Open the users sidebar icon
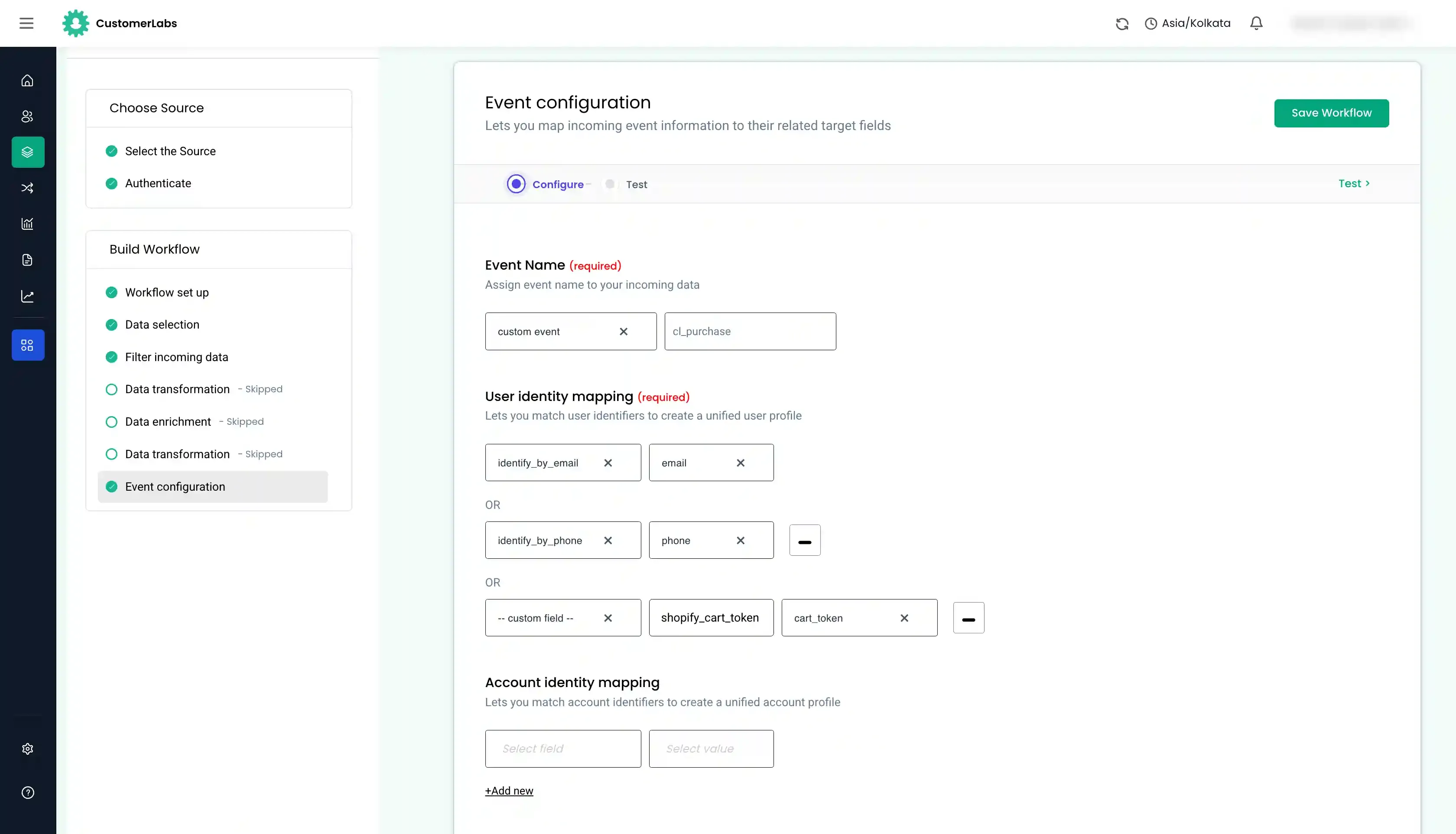 [27, 116]
